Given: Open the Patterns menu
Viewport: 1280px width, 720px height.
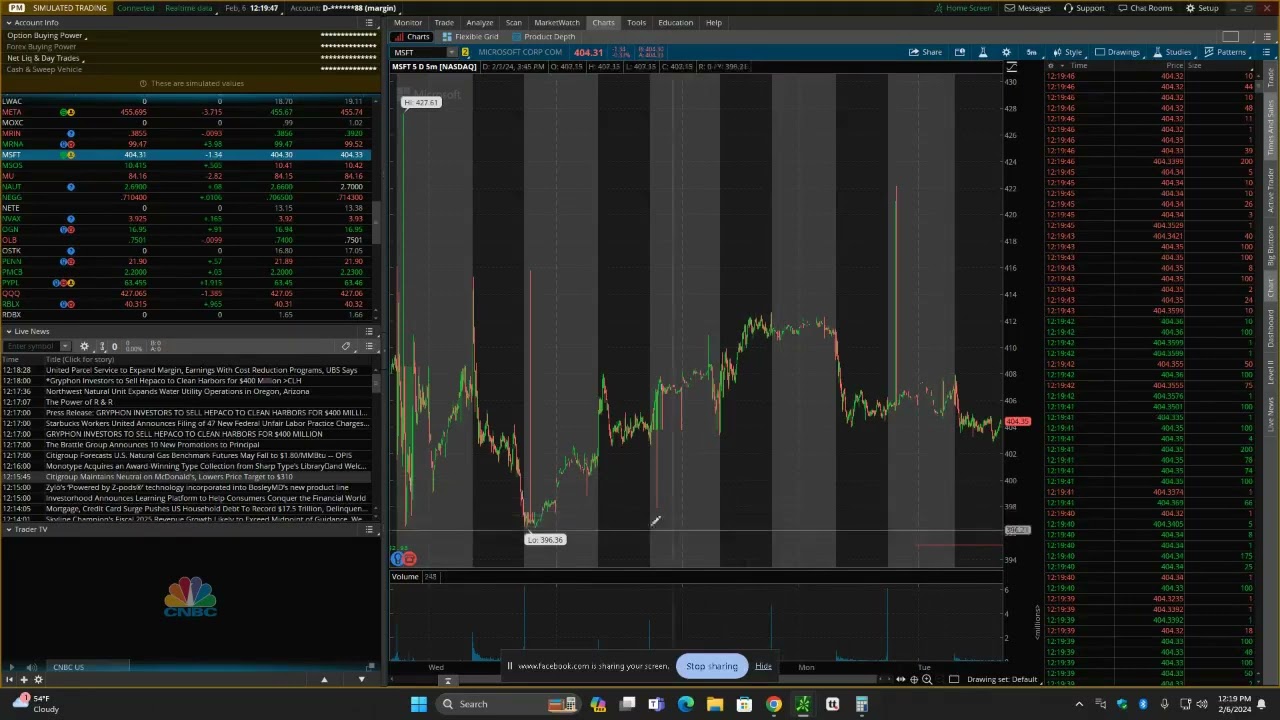Looking at the screenshot, I should [1225, 52].
